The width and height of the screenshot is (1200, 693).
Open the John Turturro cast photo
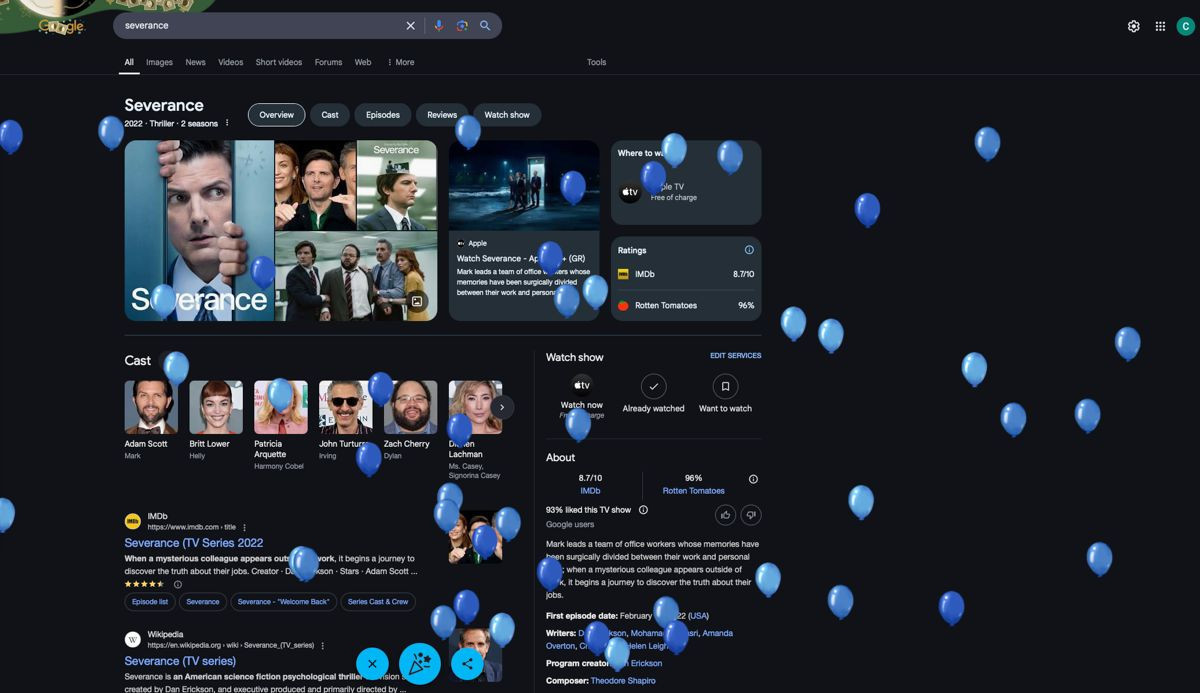(x=346, y=407)
